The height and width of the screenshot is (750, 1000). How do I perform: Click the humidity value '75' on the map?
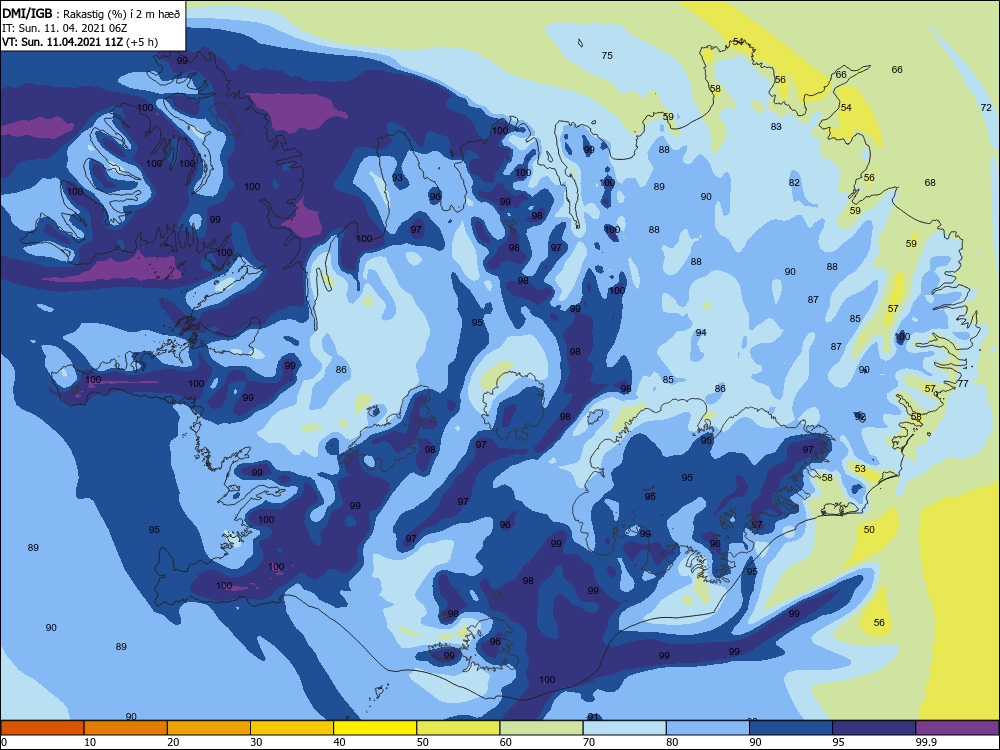pyautogui.click(x=607, y=55)
